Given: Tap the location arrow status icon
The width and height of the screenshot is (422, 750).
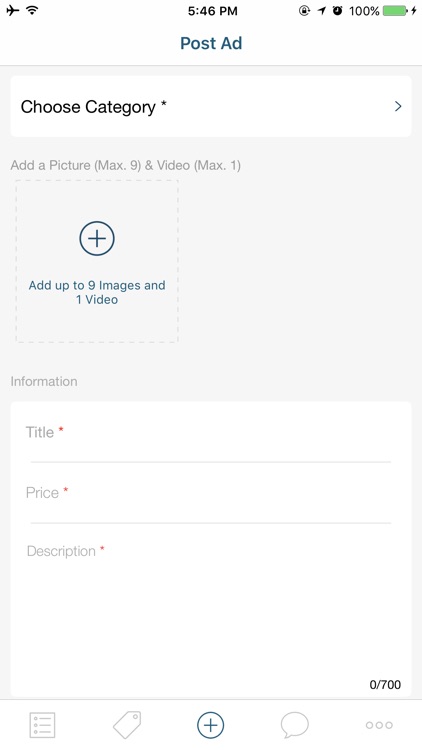Looking at the screenshot, I should coord(322,11).
